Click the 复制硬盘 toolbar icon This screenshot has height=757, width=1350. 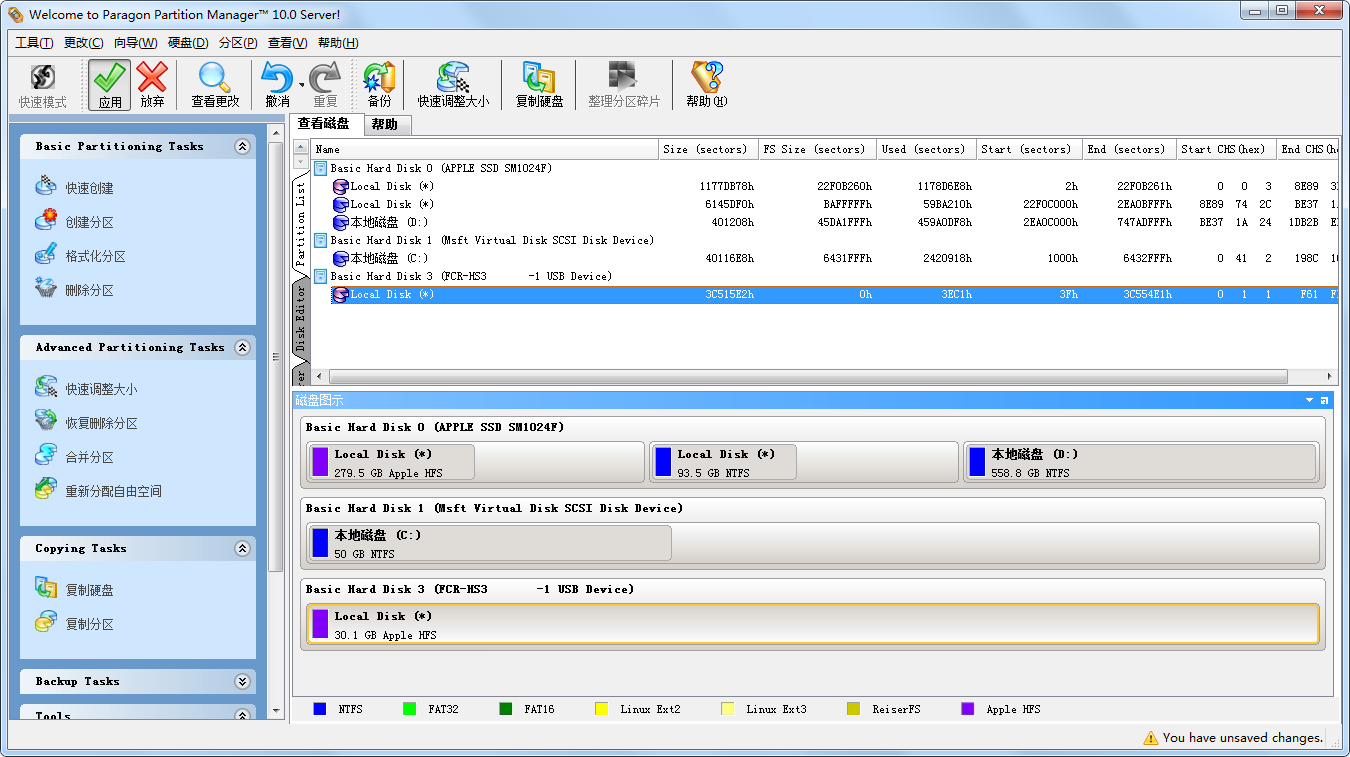click(x=539, y=86)
